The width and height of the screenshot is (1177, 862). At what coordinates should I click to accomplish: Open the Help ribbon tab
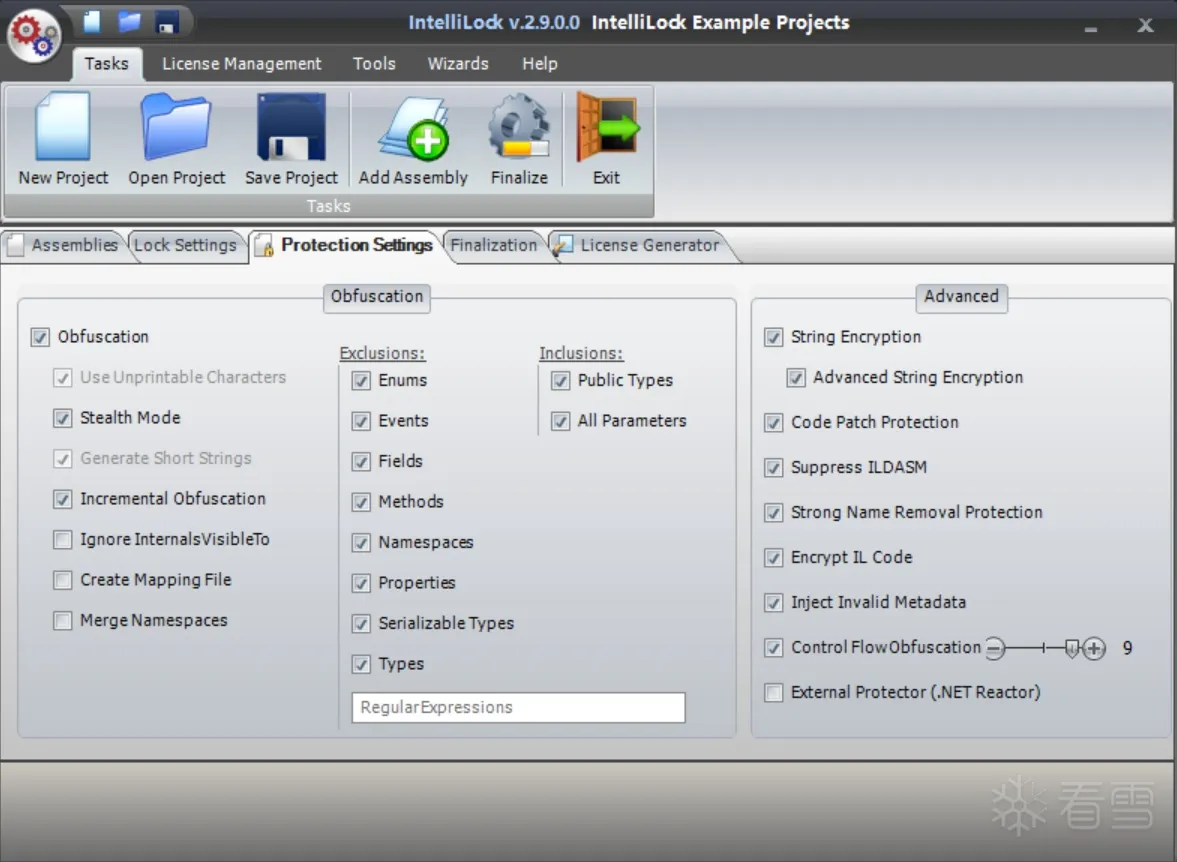tap(540, 64)
